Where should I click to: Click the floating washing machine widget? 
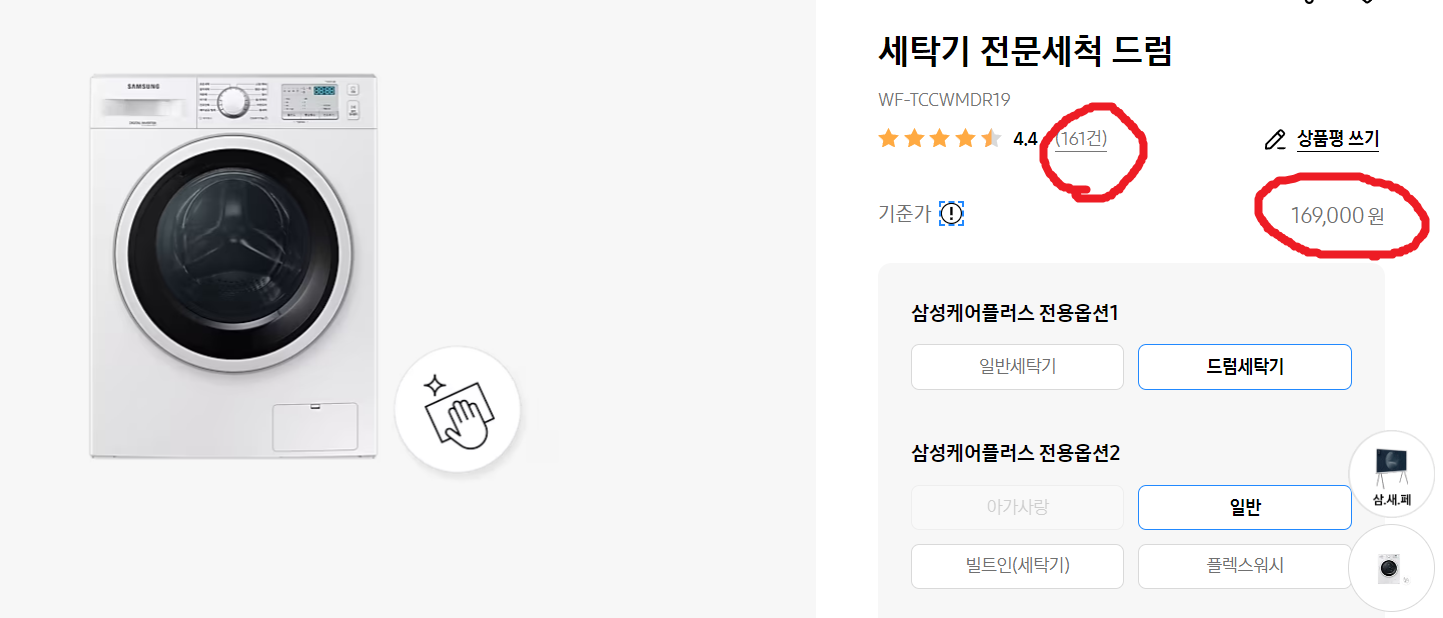pos(1391,567)
